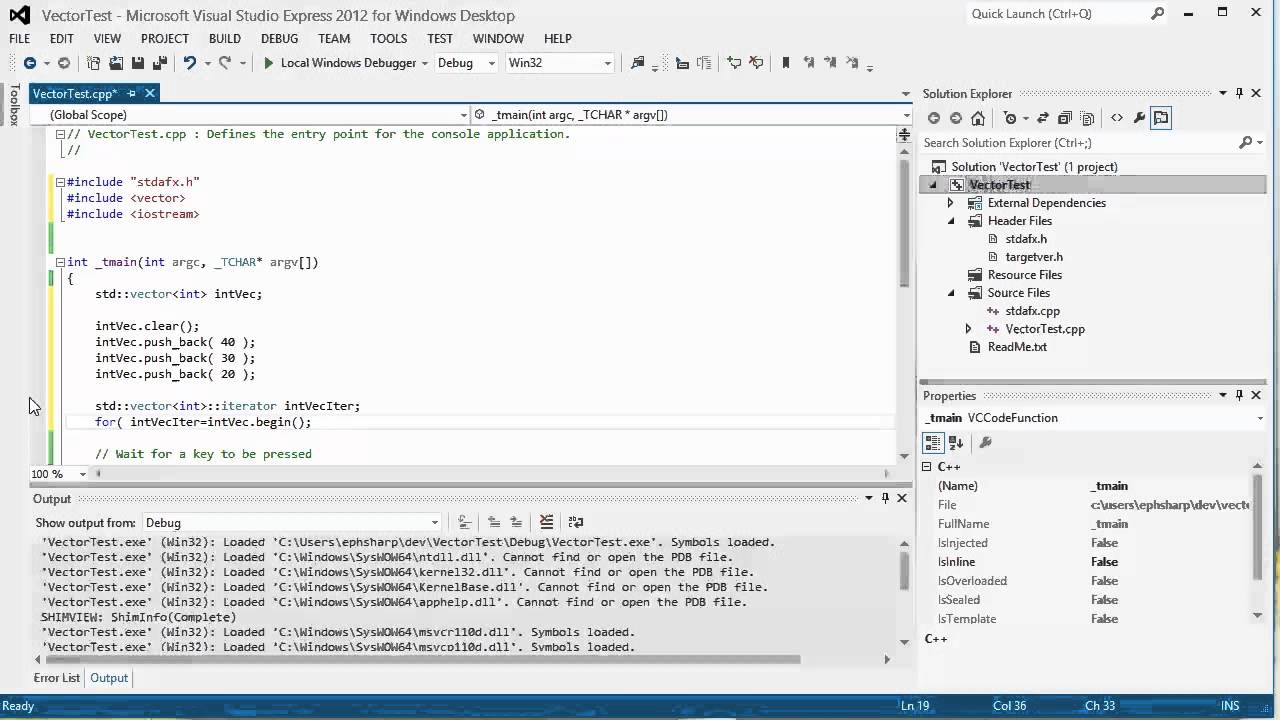Viewport: 1280px width, 720px height.
Task: Expand the VectorTest.cpp tree node
Action: (x=968, y=329)
